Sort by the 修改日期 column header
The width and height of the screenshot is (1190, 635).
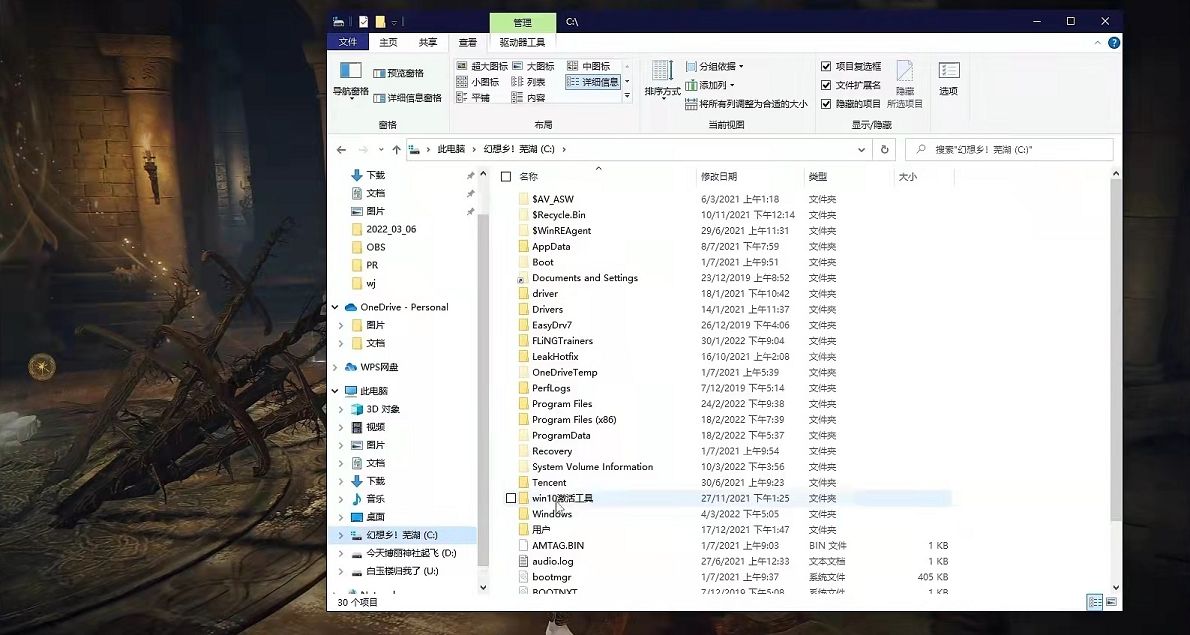coord(719,176)
